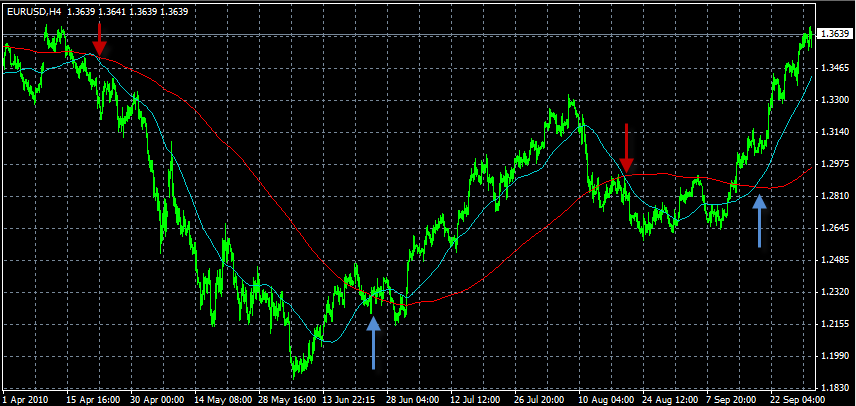Screen dimensions: 856x406
Task: Select the 1.1830 price axis value
Action: tap(834, 389)
